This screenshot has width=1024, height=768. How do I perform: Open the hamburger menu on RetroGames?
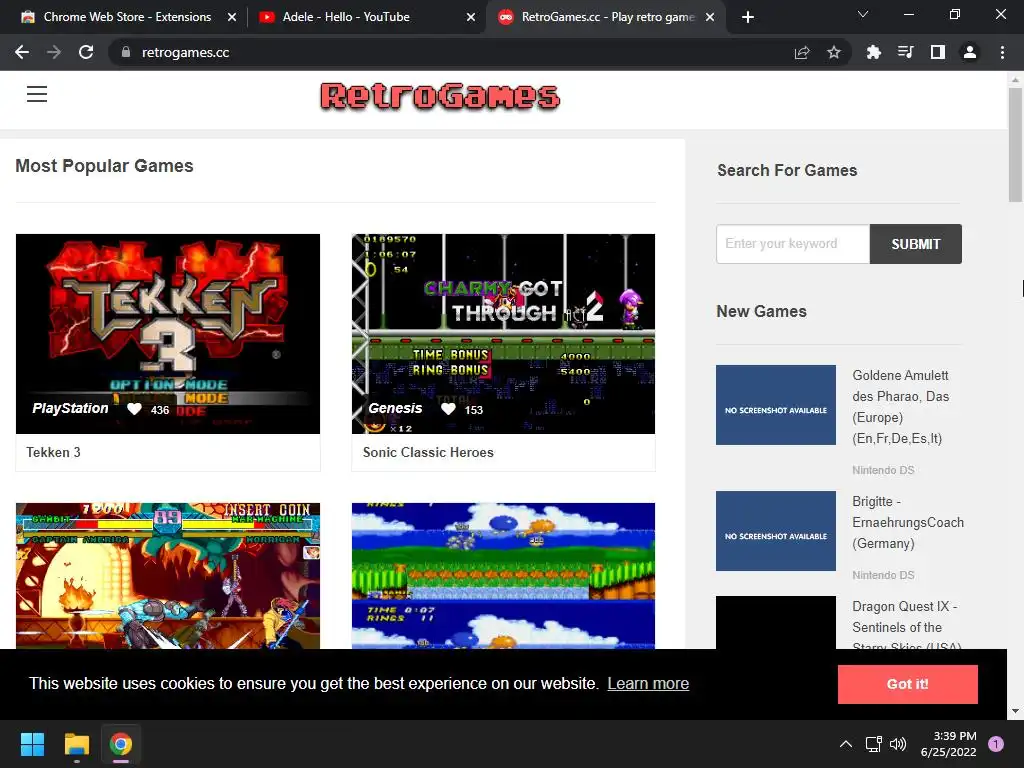coord(37,94)
